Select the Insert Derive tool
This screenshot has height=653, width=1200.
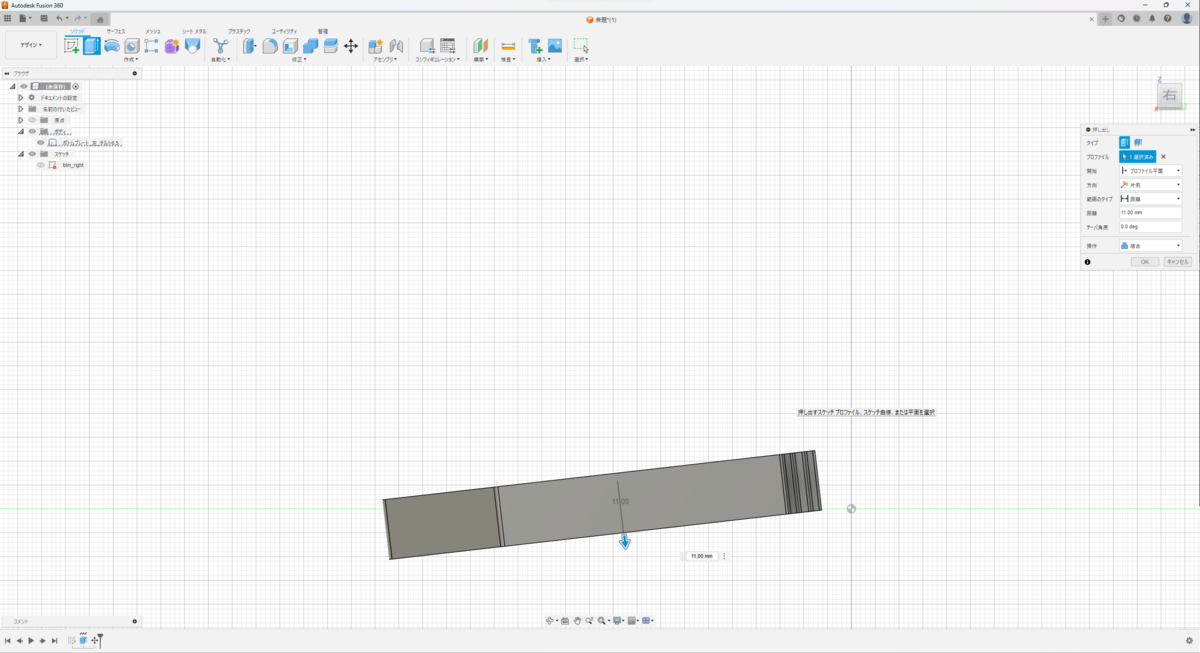[535, 46]
